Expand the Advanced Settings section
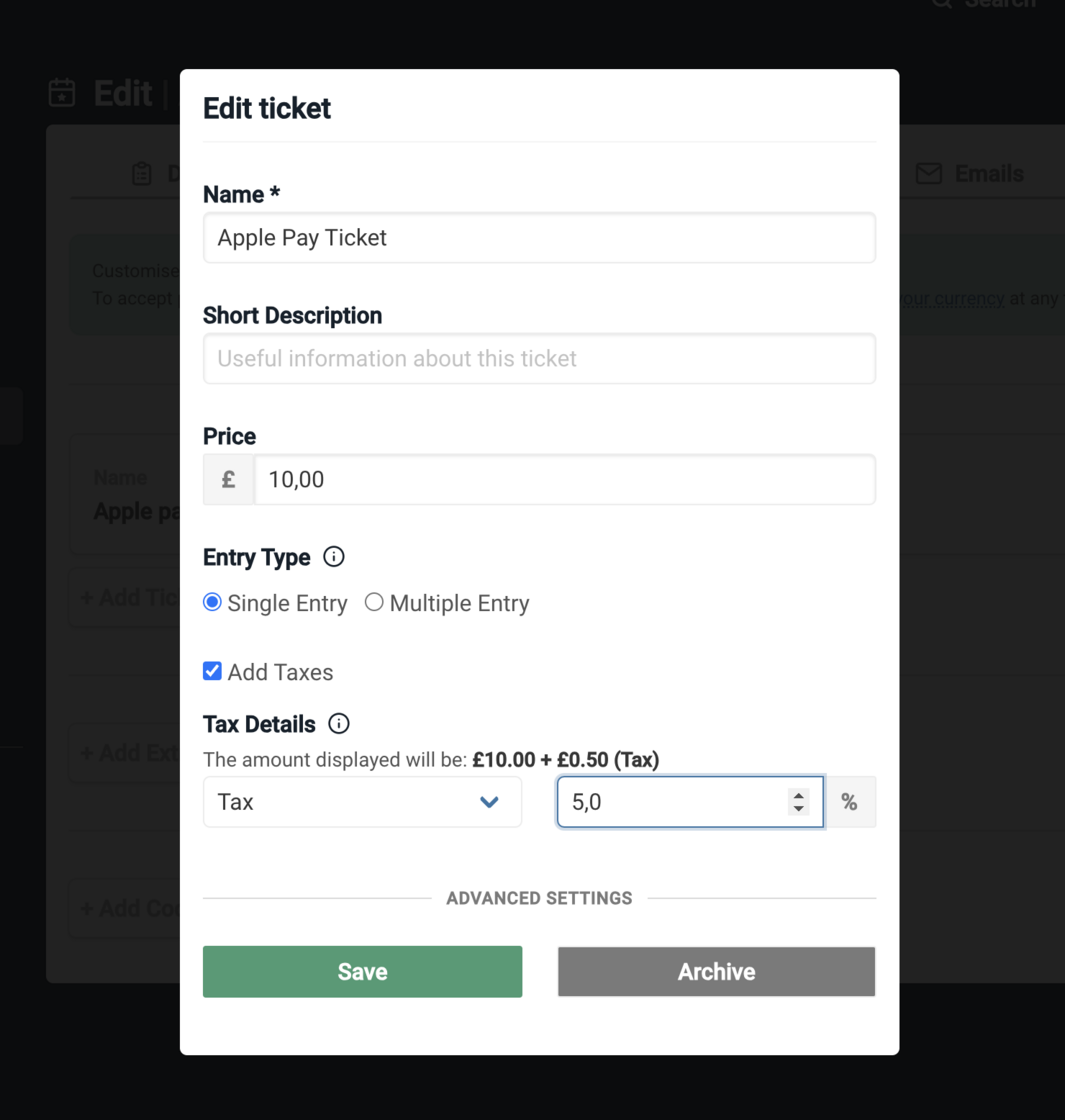Viewport: 1065px width, 1120px height. coord(539,898)
